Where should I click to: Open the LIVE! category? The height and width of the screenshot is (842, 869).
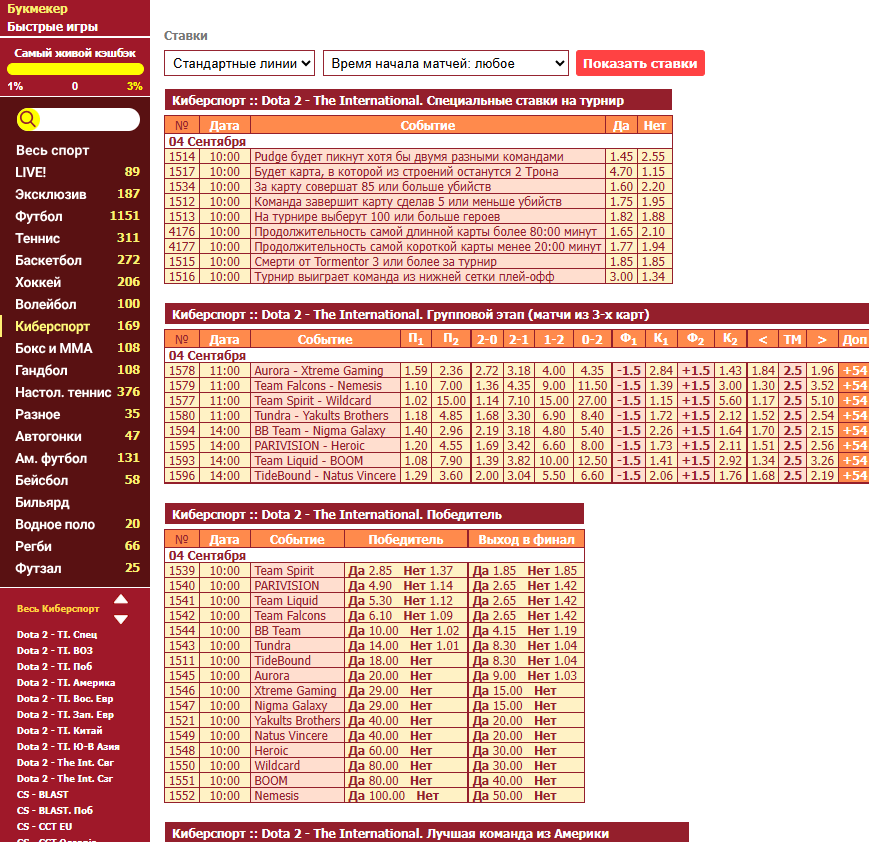click(30, 172)
